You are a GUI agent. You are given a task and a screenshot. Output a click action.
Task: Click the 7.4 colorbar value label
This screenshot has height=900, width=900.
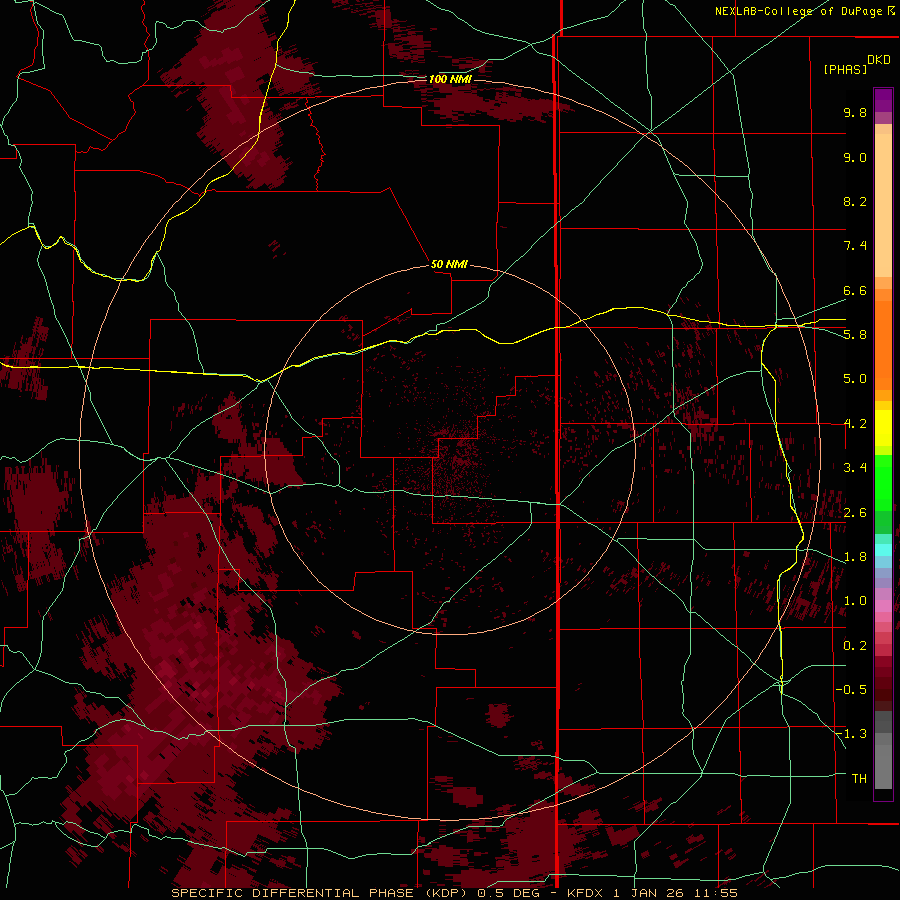click(855, 246)
